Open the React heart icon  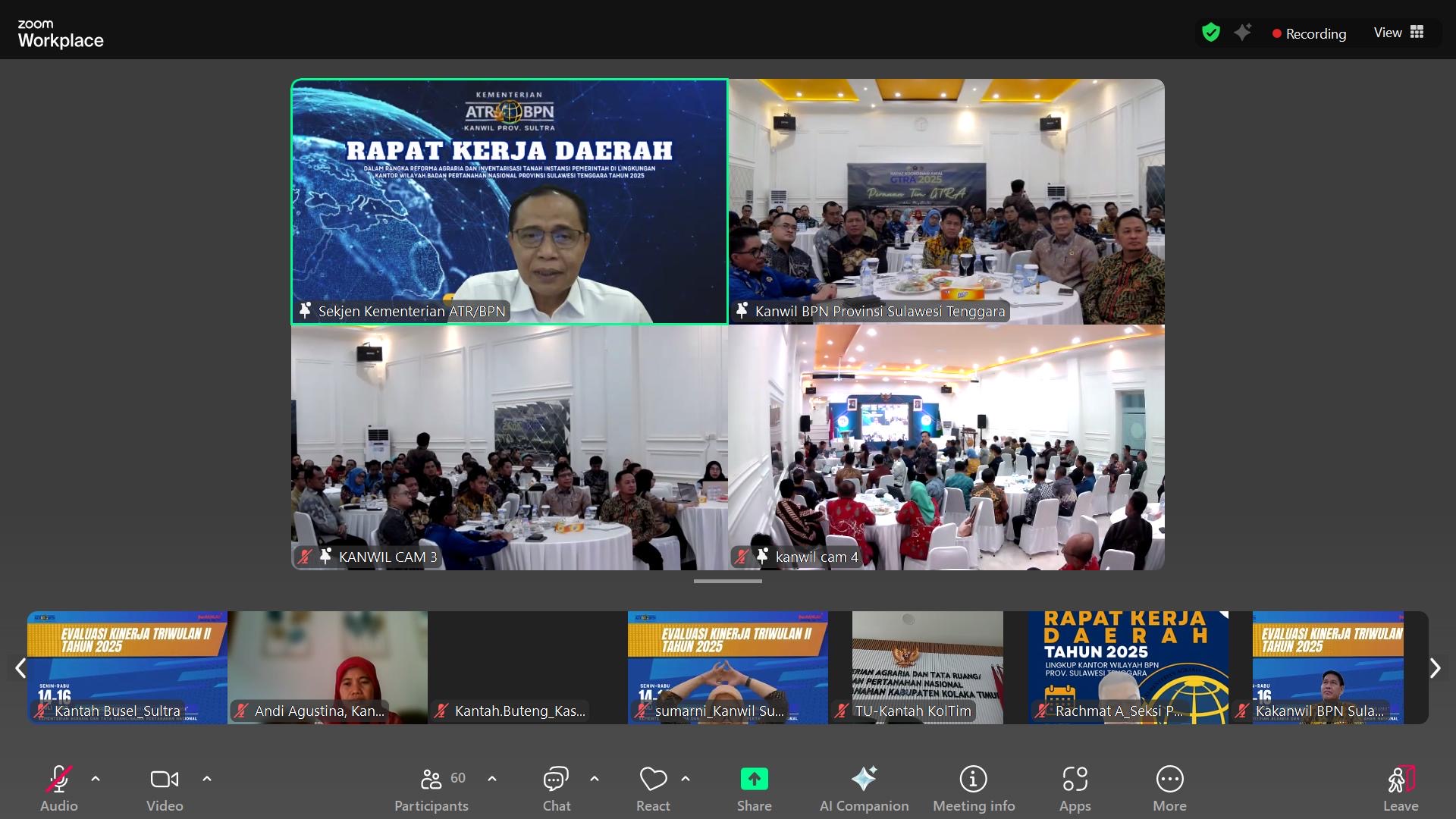point(652,779)
